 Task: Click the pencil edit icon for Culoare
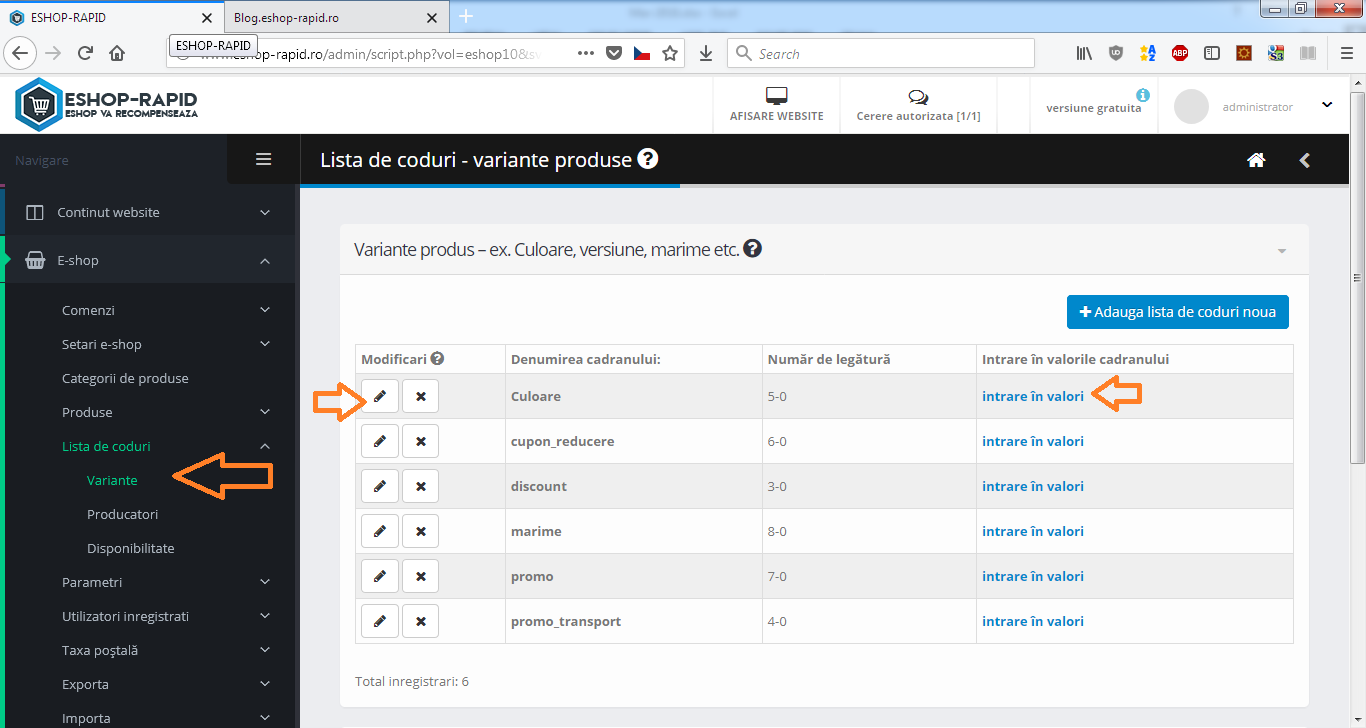tap(380, 396)
